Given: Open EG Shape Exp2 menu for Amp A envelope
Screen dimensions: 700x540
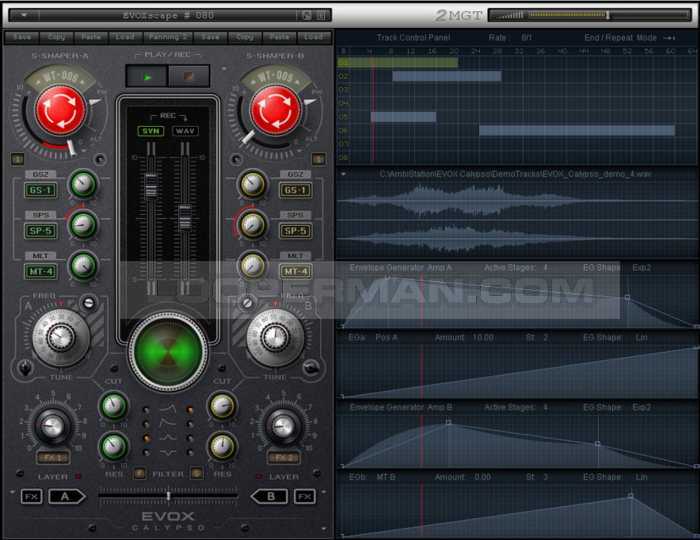Looking at the screenshot, I should [x=642, y=268].
